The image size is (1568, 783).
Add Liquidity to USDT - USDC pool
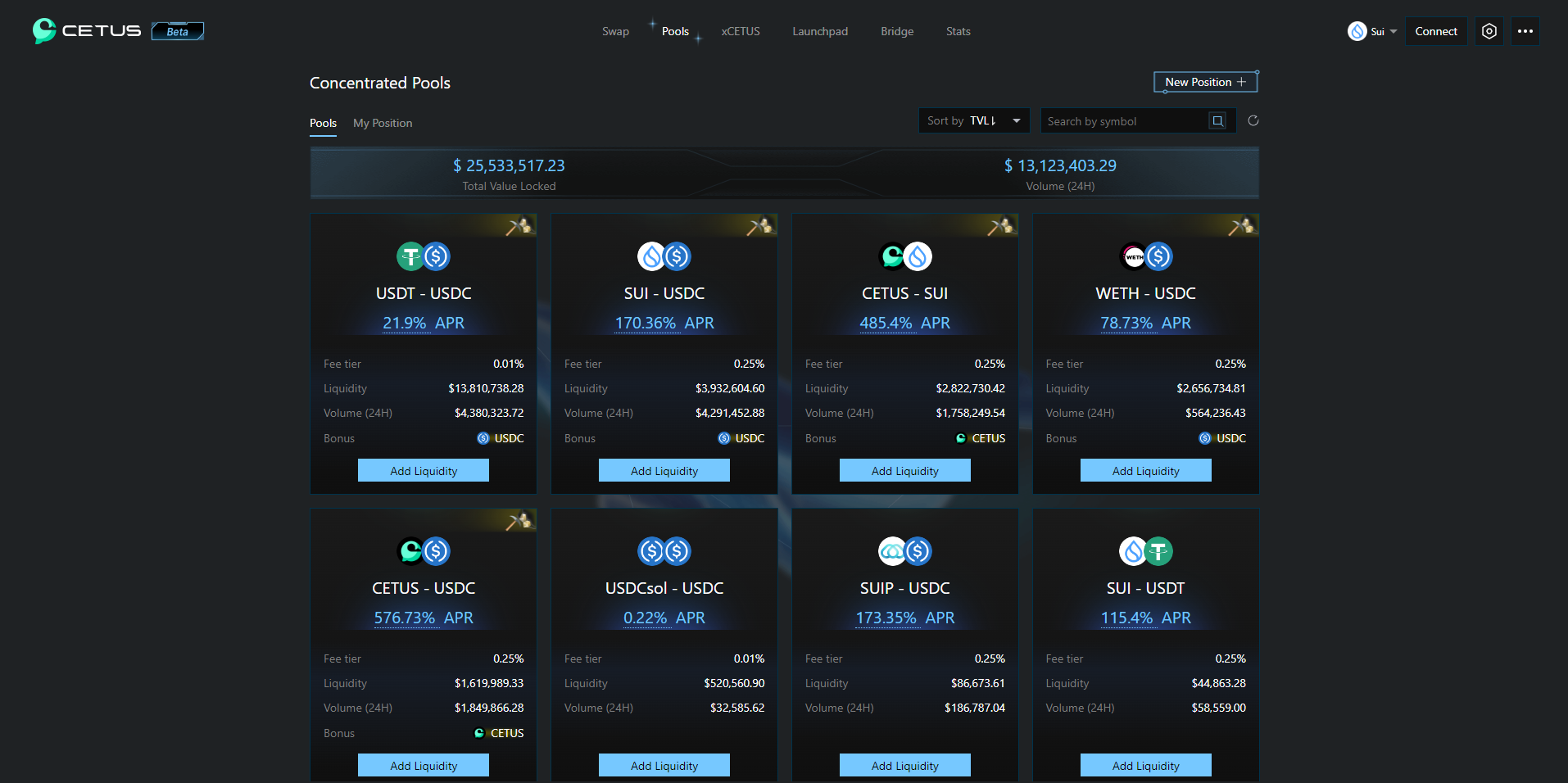pos(424,470)
